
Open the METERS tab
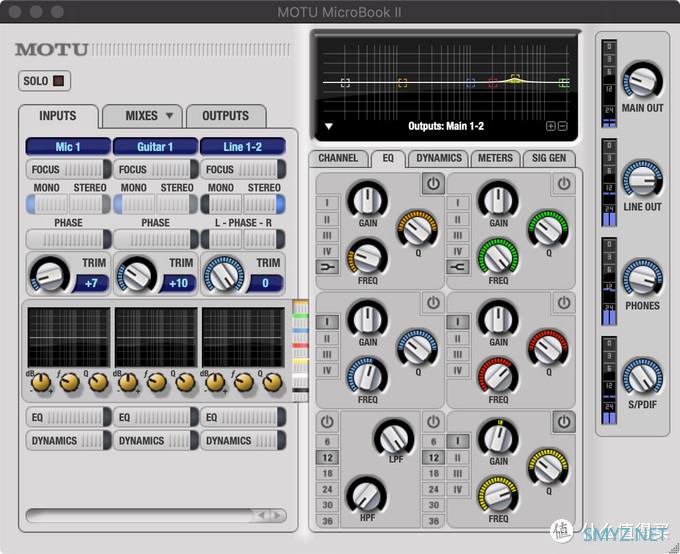point(495,158)
